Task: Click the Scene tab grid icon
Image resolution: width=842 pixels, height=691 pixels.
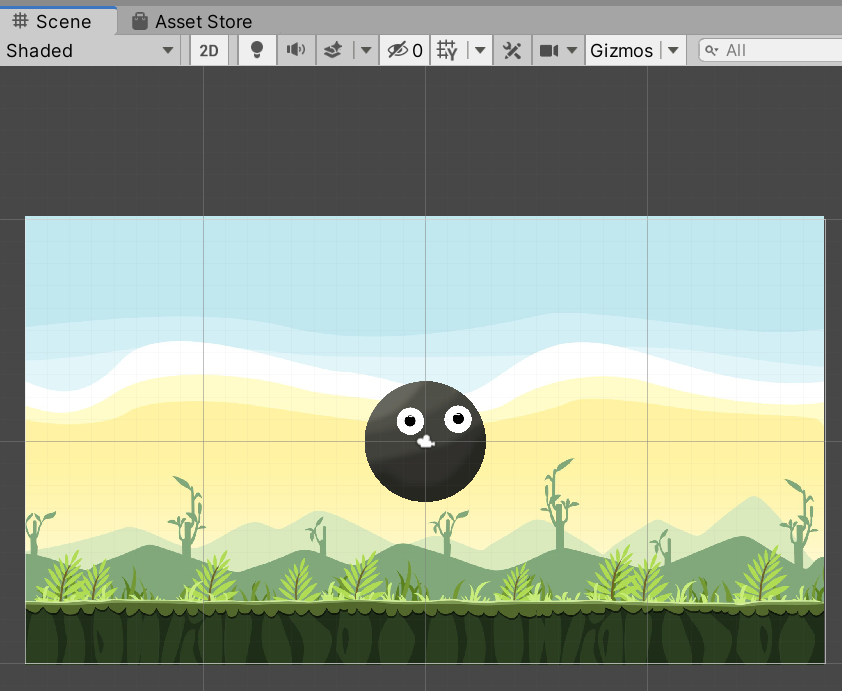Action: pyautogui.click(x=20, y=21)
